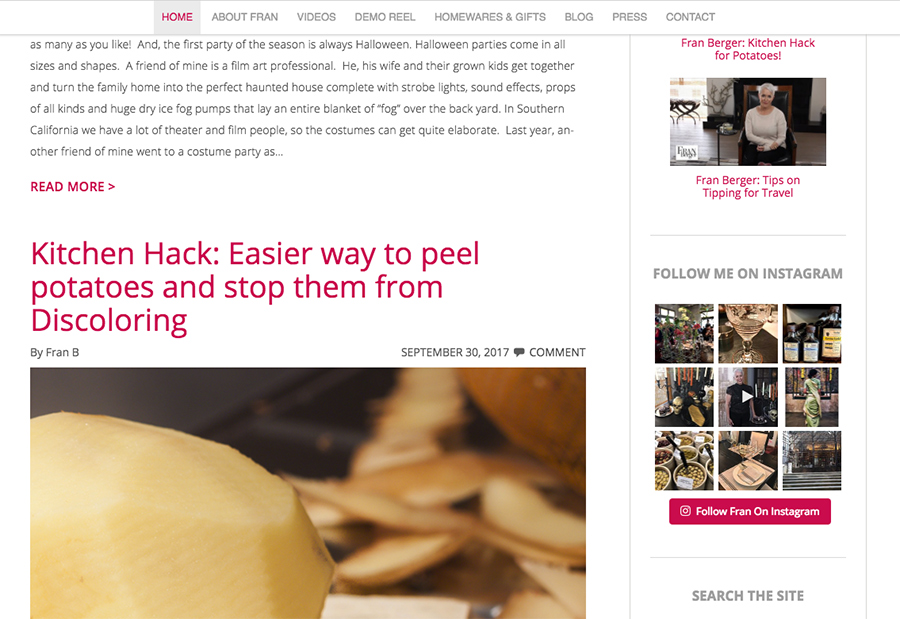900x619 pixels.
Task: Open the olive bowls Instagram photo
Action: (x=684, y=461)
